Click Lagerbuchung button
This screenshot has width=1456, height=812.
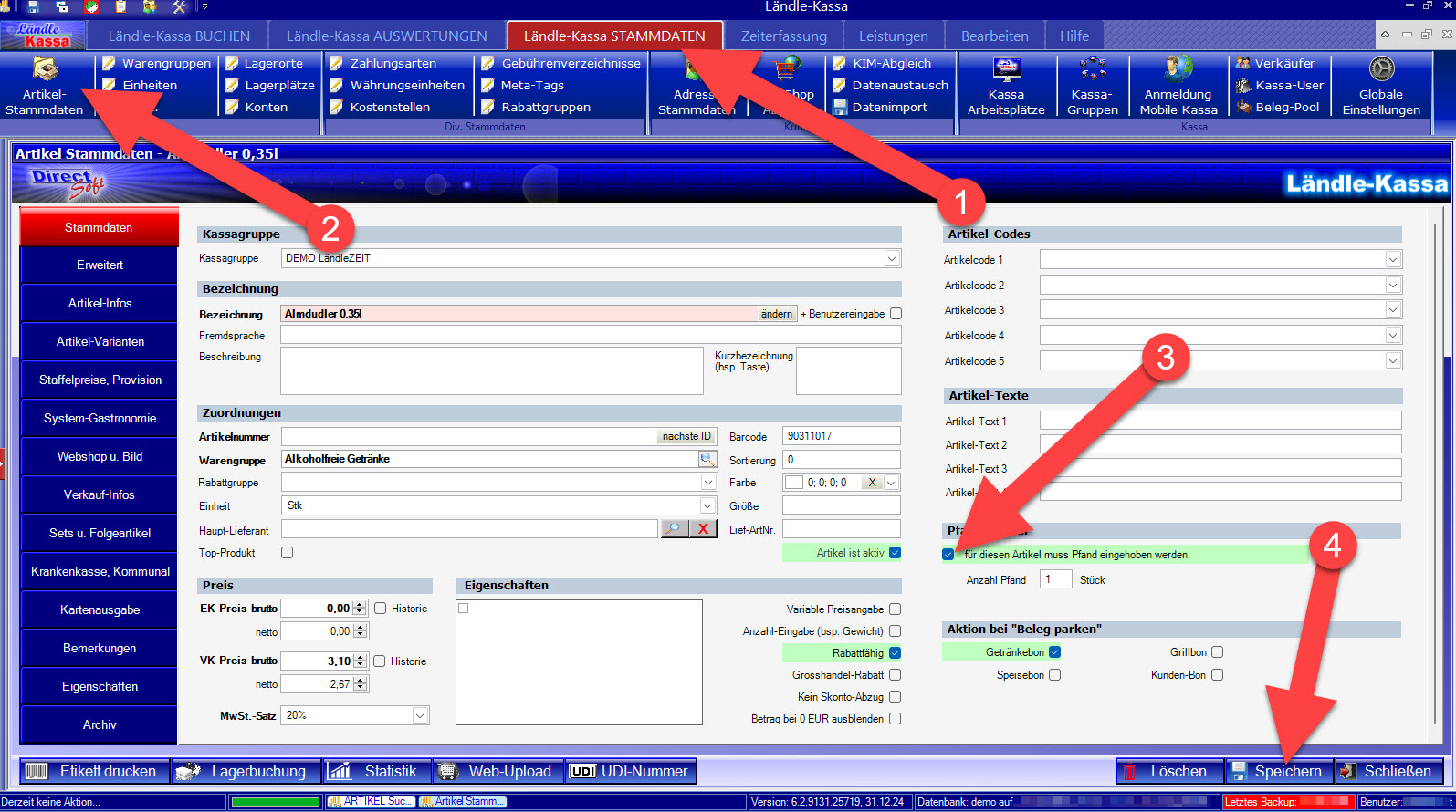point(246,772)
